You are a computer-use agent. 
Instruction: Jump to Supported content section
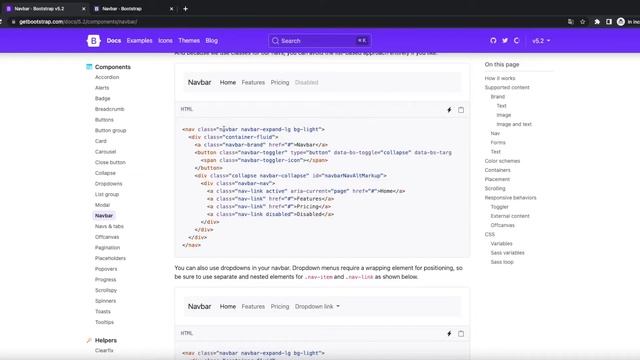click(x=507, y=87)
